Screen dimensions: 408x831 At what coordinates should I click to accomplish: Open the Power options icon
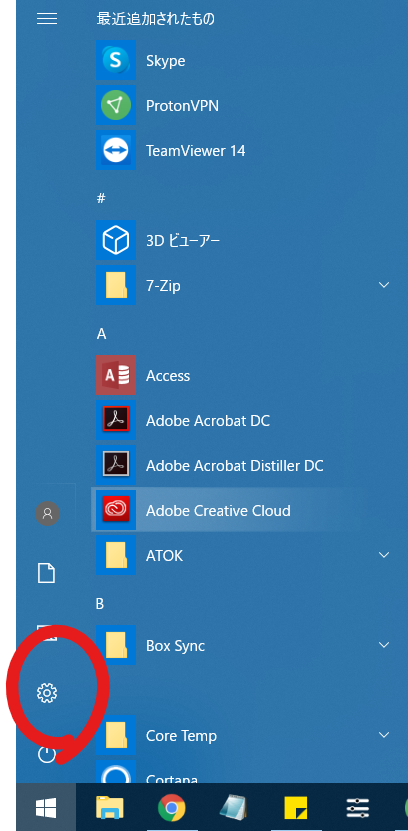(x=47, y=754)
